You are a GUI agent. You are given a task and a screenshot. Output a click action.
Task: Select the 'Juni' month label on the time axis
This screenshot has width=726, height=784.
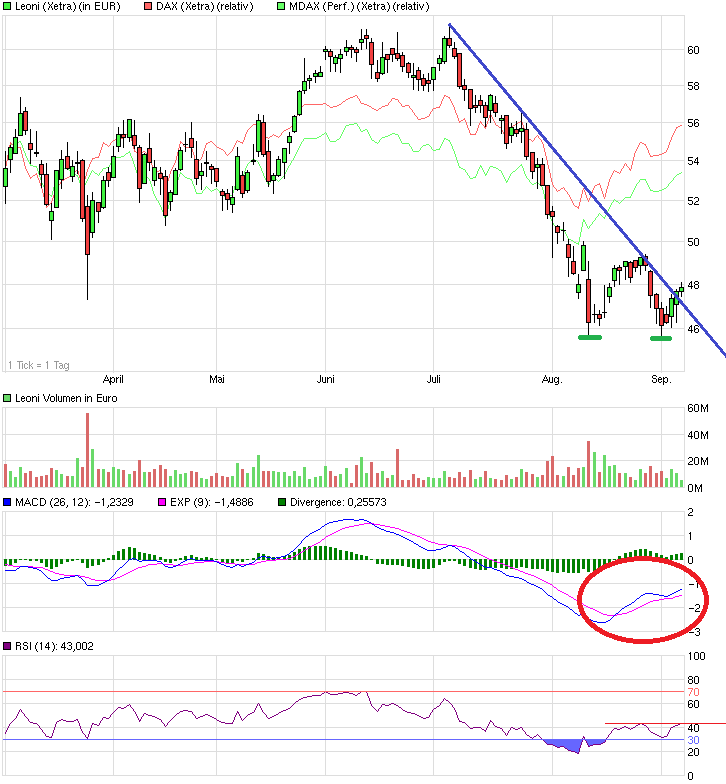click(x=326, y=380)
